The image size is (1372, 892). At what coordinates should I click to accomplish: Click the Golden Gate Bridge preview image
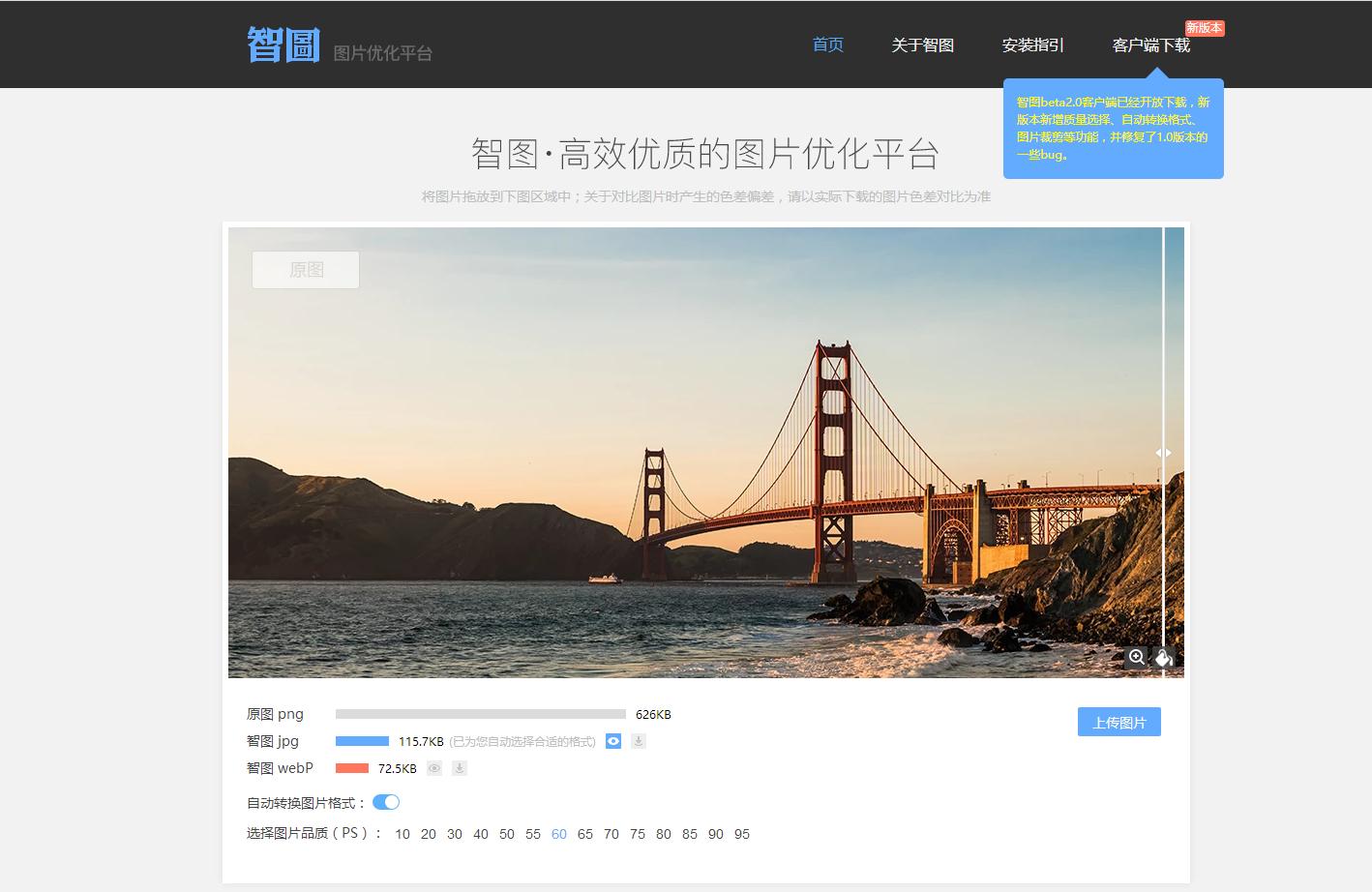point(706,453)
